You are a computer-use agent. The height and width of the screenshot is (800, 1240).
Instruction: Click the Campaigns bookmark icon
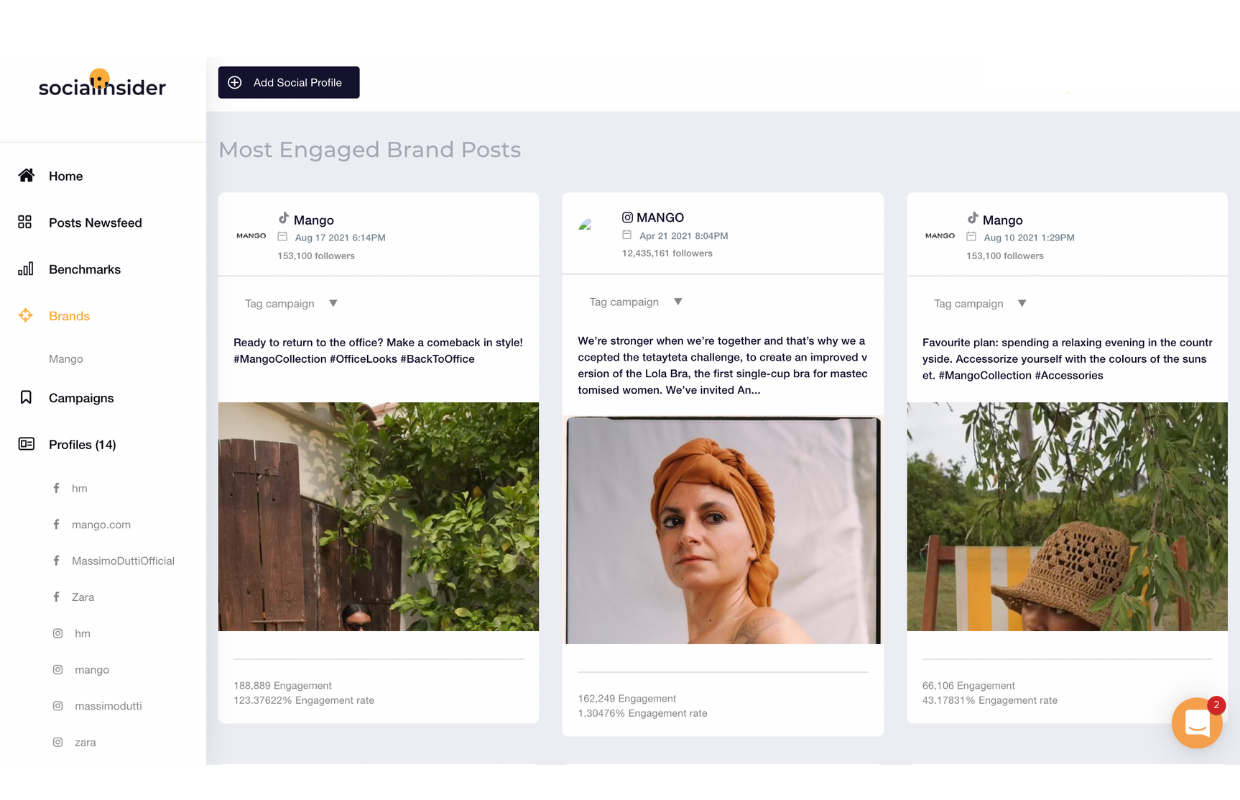pos(26,397)
